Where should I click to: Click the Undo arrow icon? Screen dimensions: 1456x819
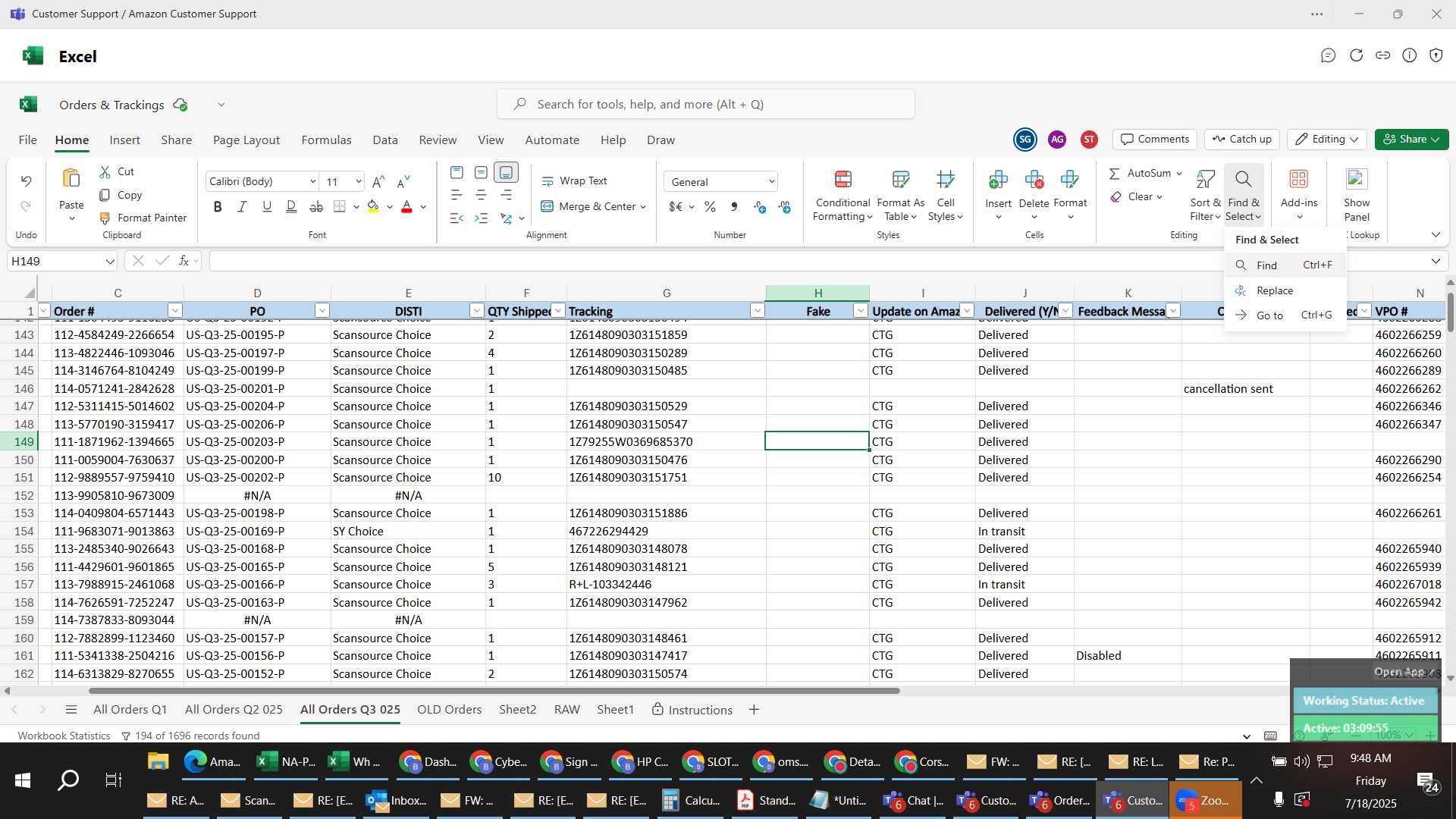pos(26,180)
